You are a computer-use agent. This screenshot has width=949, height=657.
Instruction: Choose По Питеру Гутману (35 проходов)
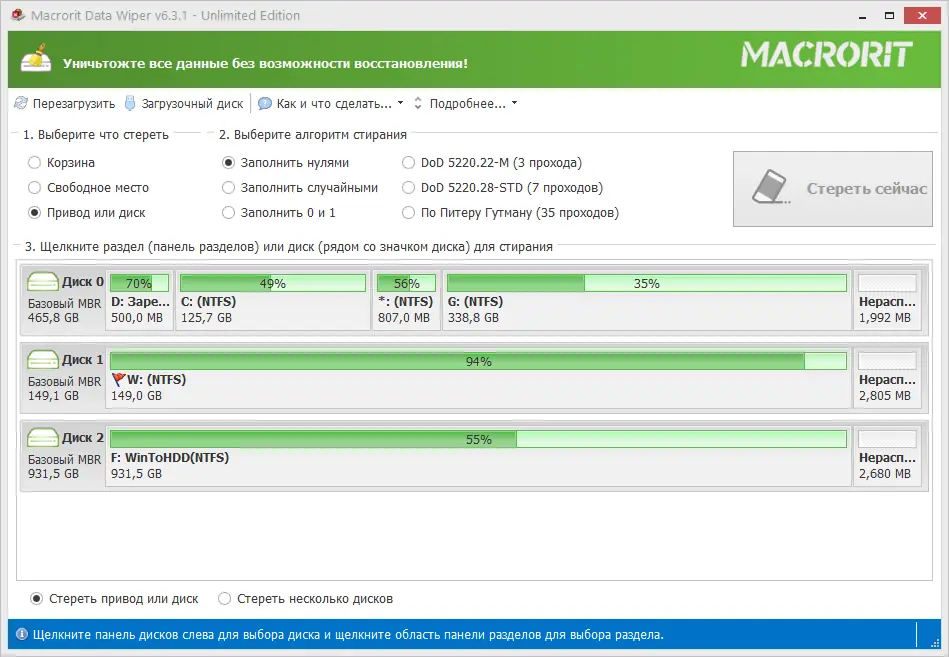point(510,212)
